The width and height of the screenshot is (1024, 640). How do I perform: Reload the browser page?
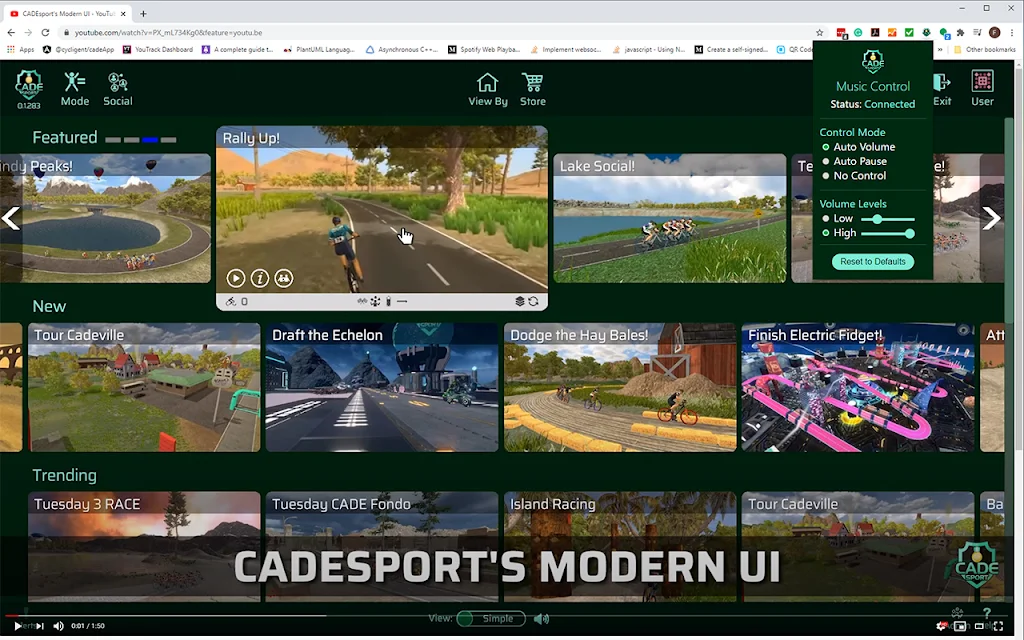(x=45, y=32)
